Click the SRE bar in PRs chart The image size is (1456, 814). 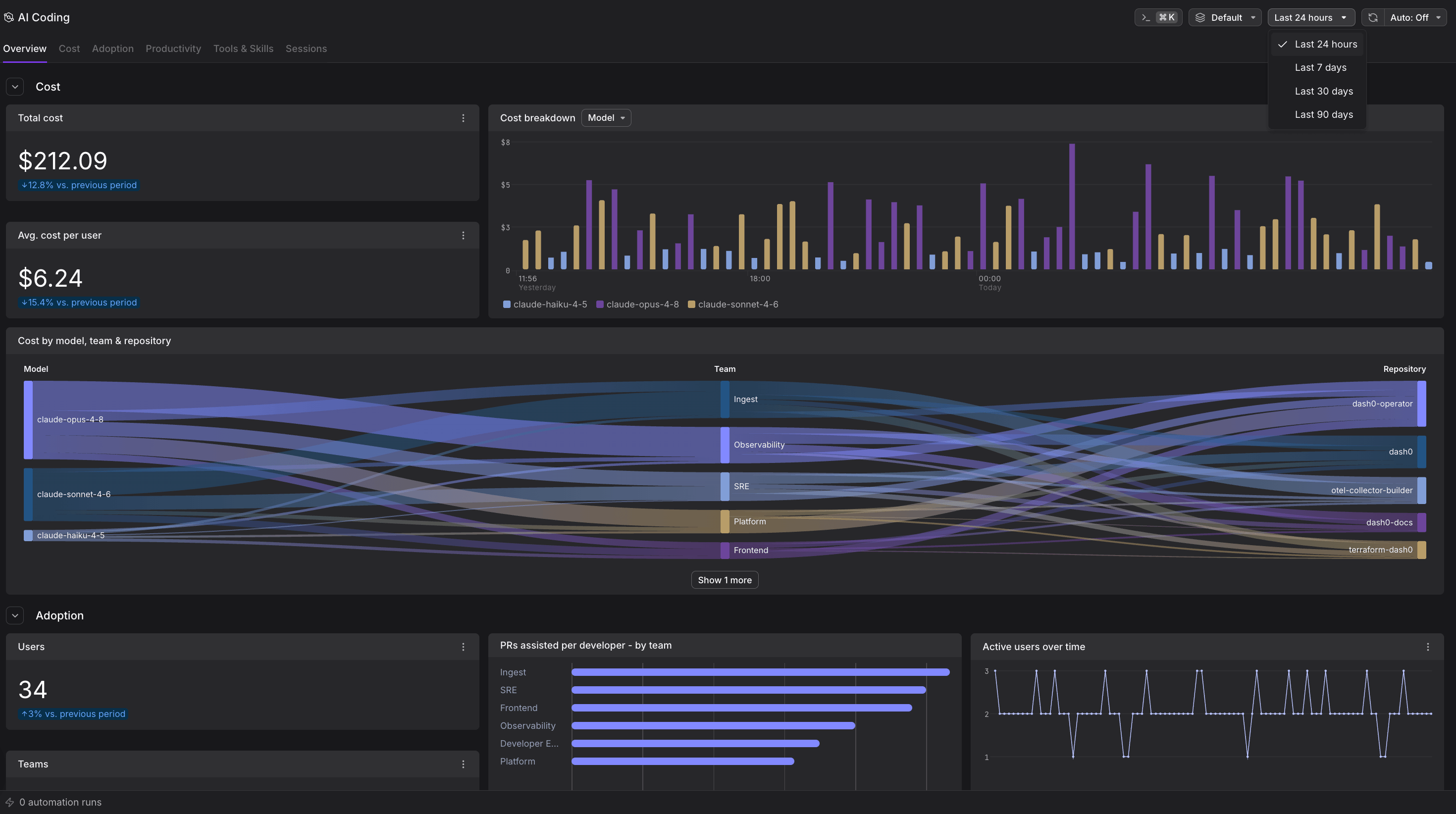[x=749, y=690]
